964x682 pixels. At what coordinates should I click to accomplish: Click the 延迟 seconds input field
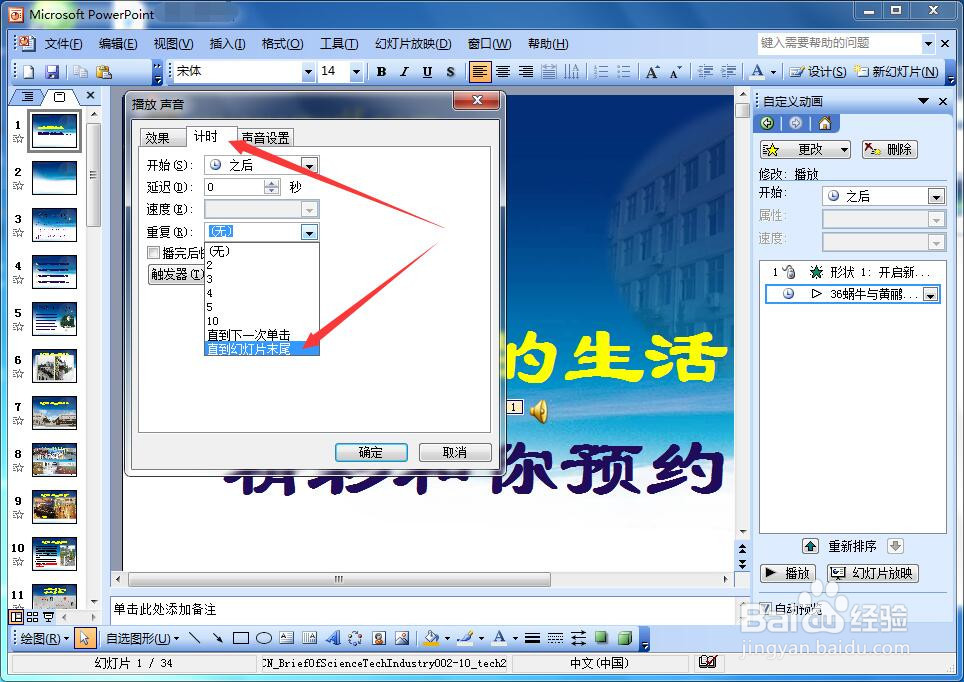[235, 188]
